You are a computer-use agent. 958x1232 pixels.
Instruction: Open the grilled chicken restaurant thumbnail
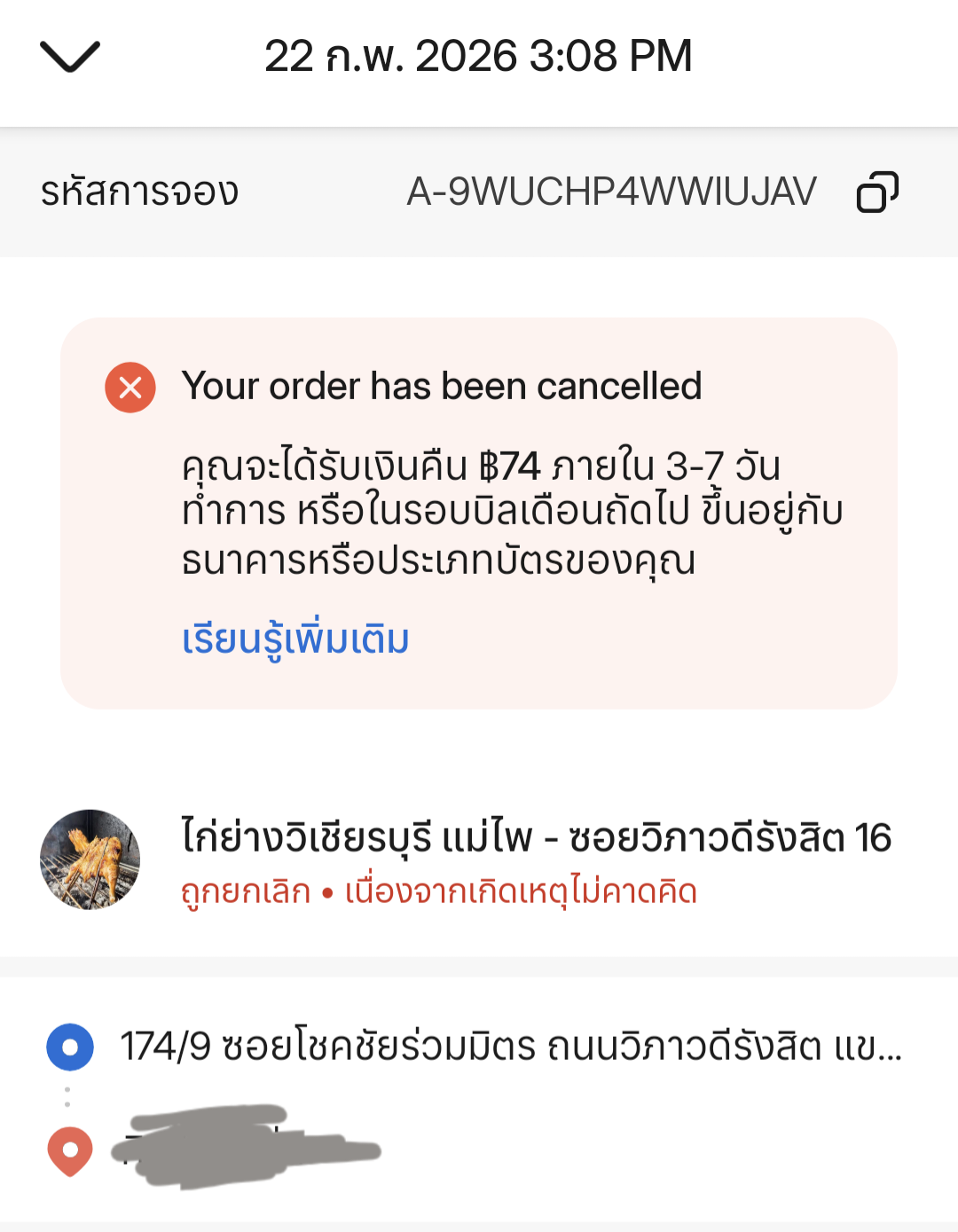click(90, 859)
